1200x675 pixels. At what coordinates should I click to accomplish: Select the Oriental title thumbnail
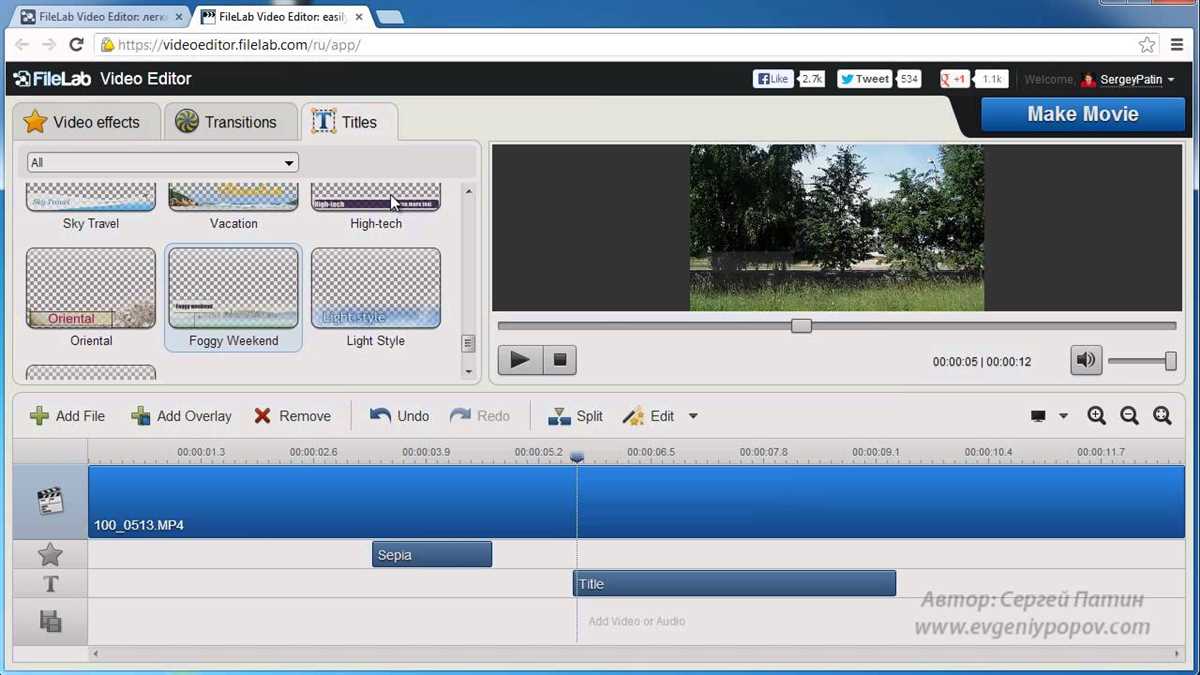tap(91, 289)
